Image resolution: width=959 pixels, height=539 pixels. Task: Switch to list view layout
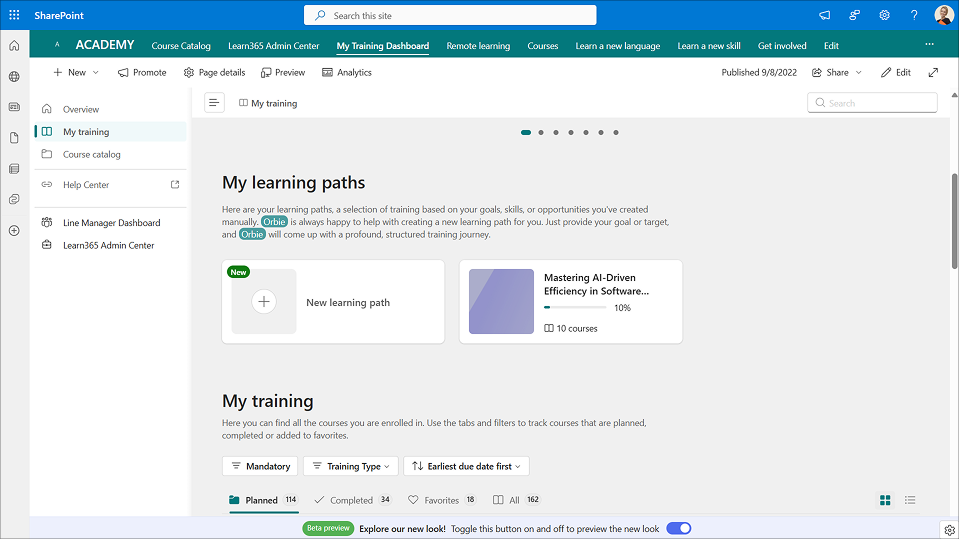point(910,500)
